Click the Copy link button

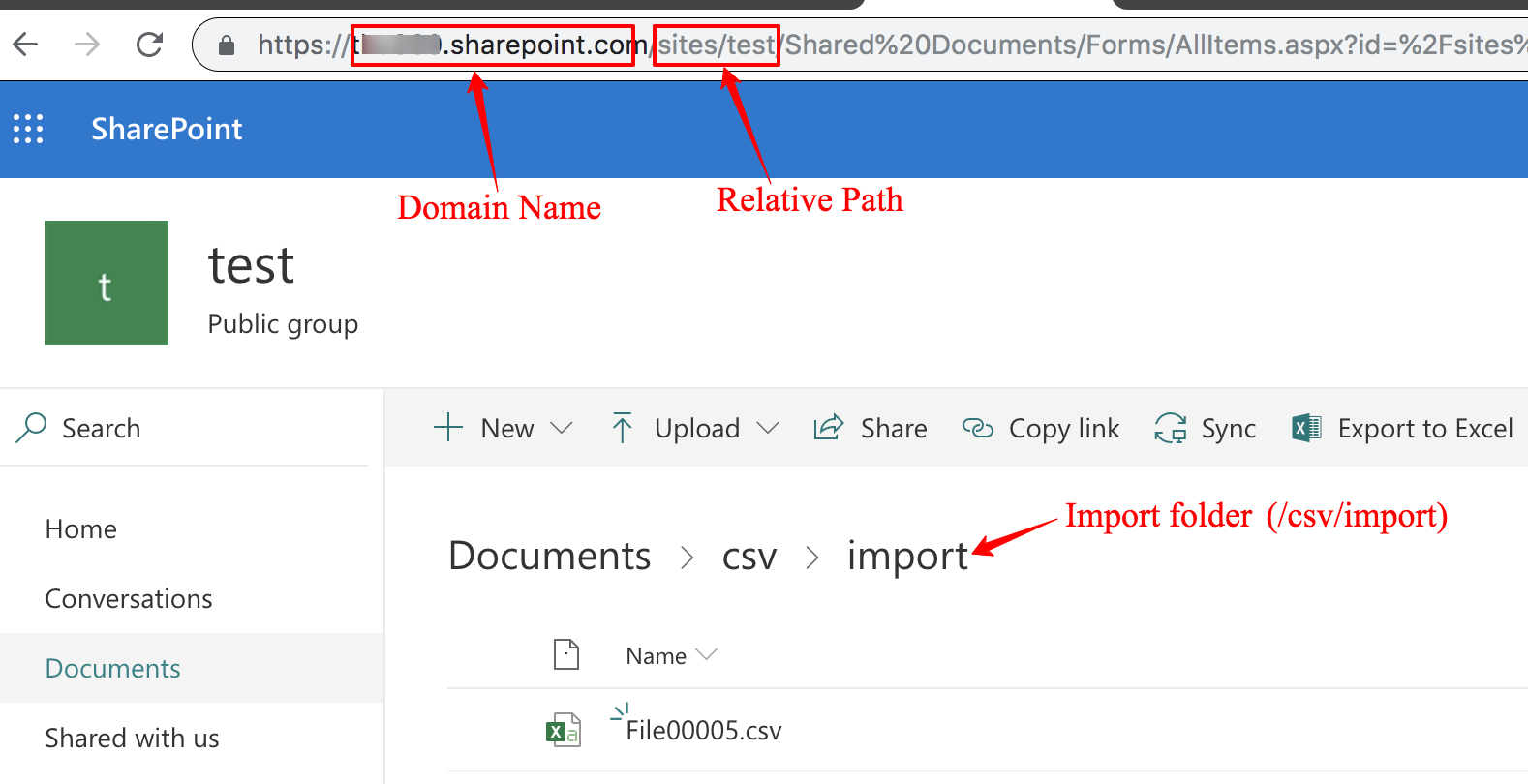pyautogui.click(x=1041, y=428)
